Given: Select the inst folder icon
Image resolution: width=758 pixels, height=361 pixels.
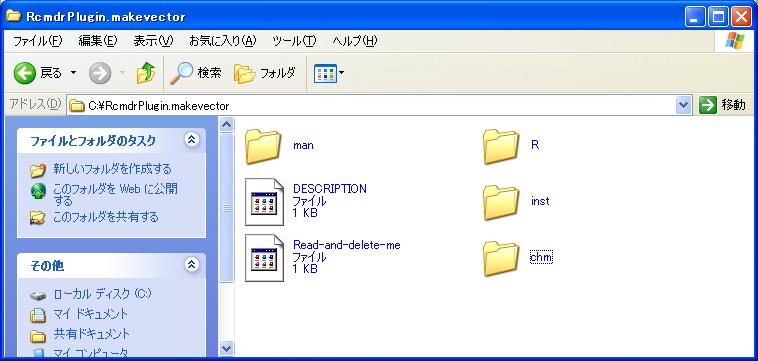Looking at the screenshot, I should tap(501, 202).
